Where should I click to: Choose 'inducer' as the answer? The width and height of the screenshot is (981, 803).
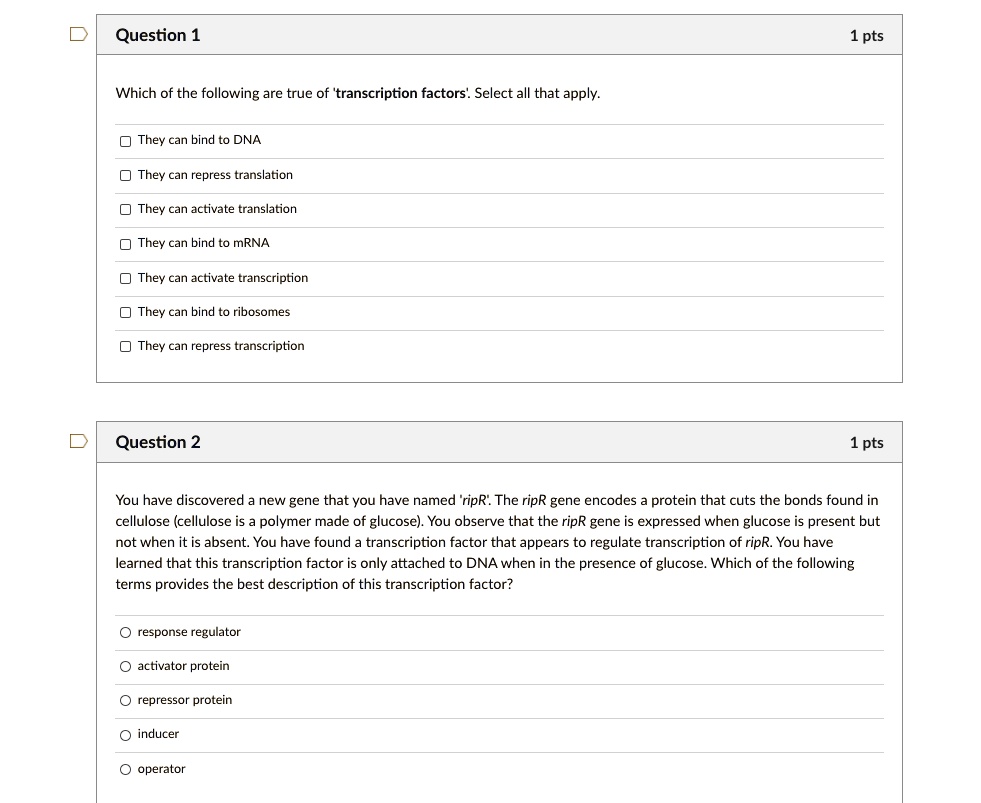pos(125,735)
